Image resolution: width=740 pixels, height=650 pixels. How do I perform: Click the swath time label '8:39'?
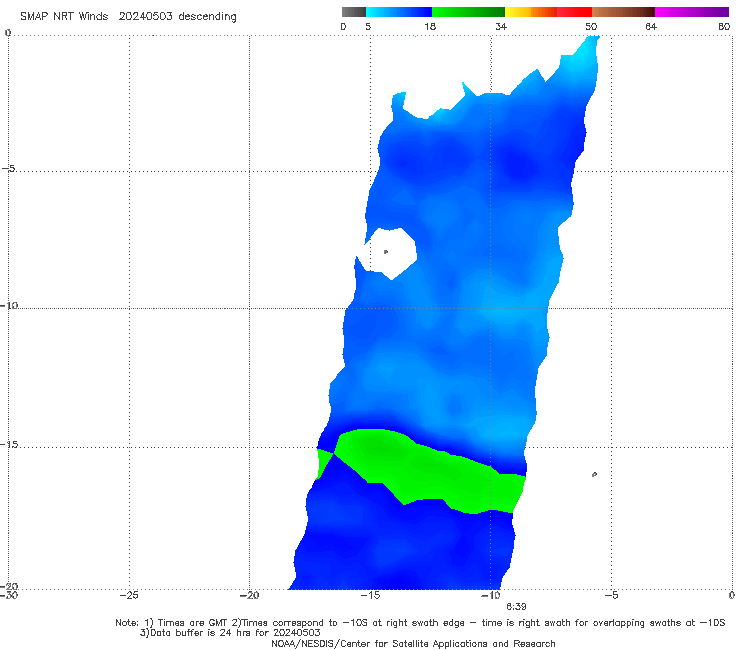click(516, 607)
